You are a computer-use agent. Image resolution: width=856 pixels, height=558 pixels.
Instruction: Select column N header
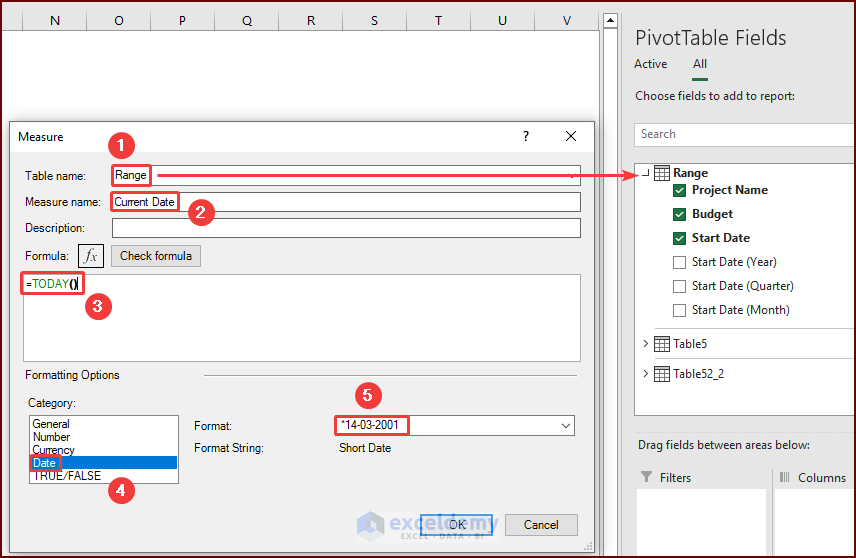(55, 21)
